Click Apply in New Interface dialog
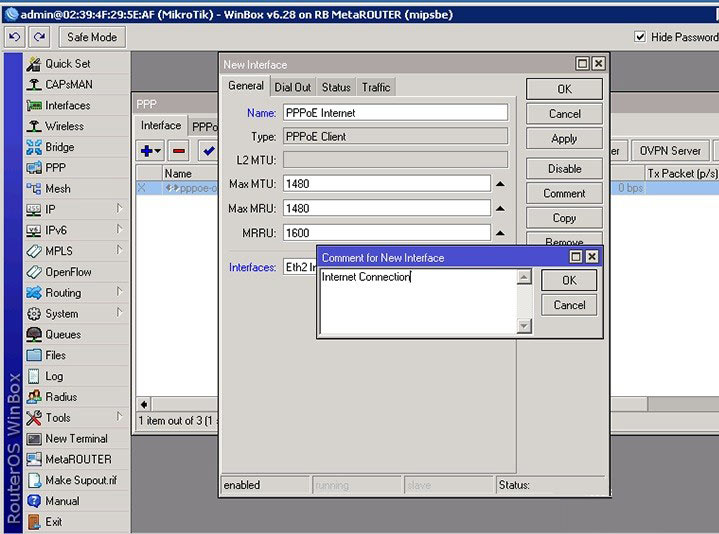This screenshot has width=719, height=534. click(x=564, y=138)
